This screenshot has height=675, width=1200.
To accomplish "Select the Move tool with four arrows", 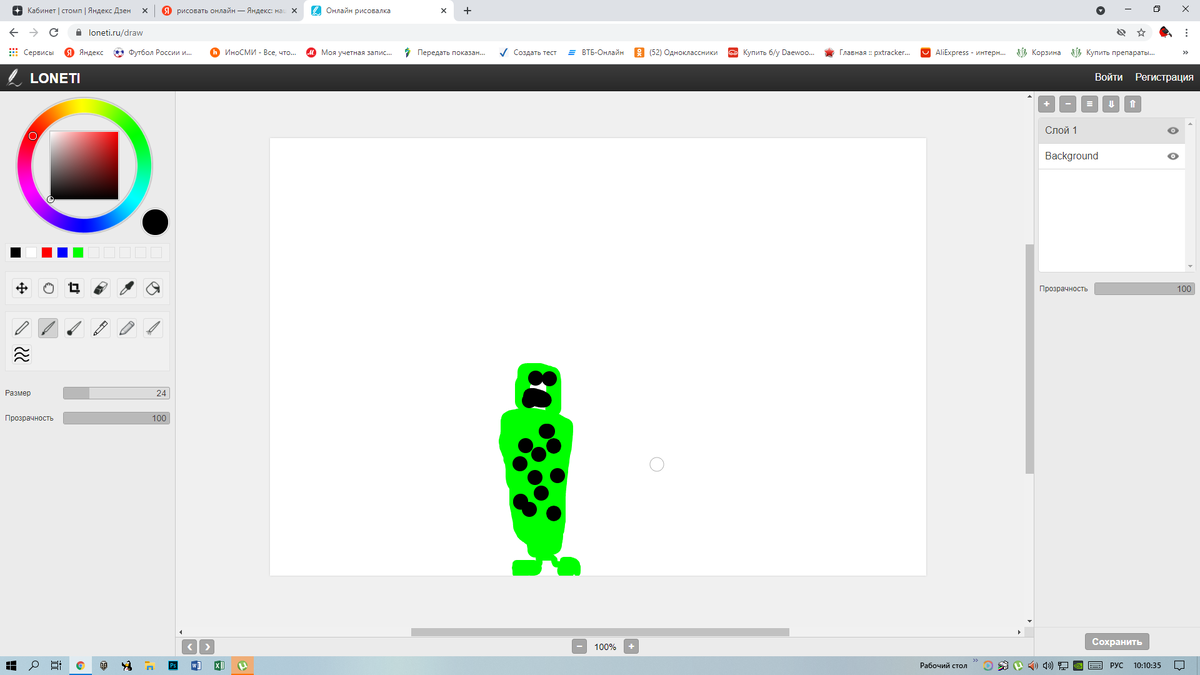I will tap(22, 288).
